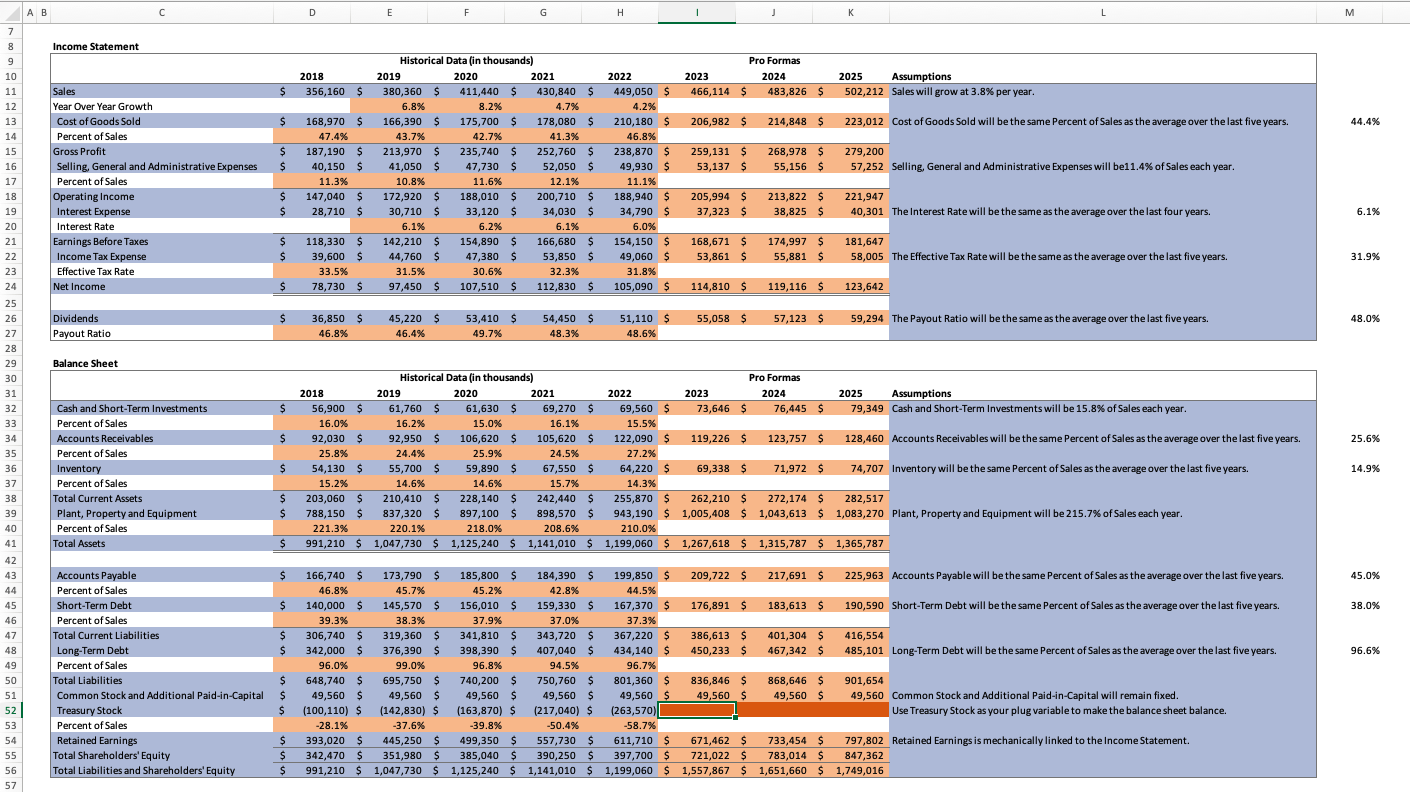Select row 11 header
The height and width of the screenshot is (792, 1410).
pos(10,91)
